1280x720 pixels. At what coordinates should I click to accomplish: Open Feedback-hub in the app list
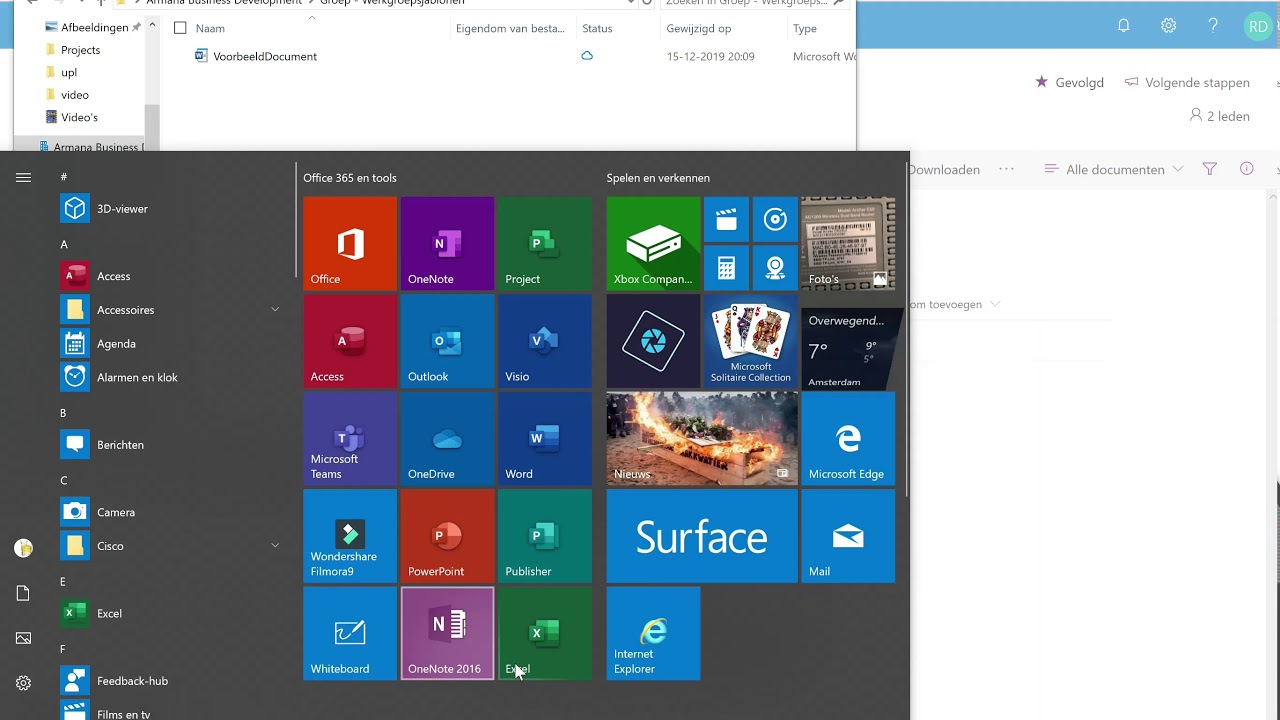point(170,681)
